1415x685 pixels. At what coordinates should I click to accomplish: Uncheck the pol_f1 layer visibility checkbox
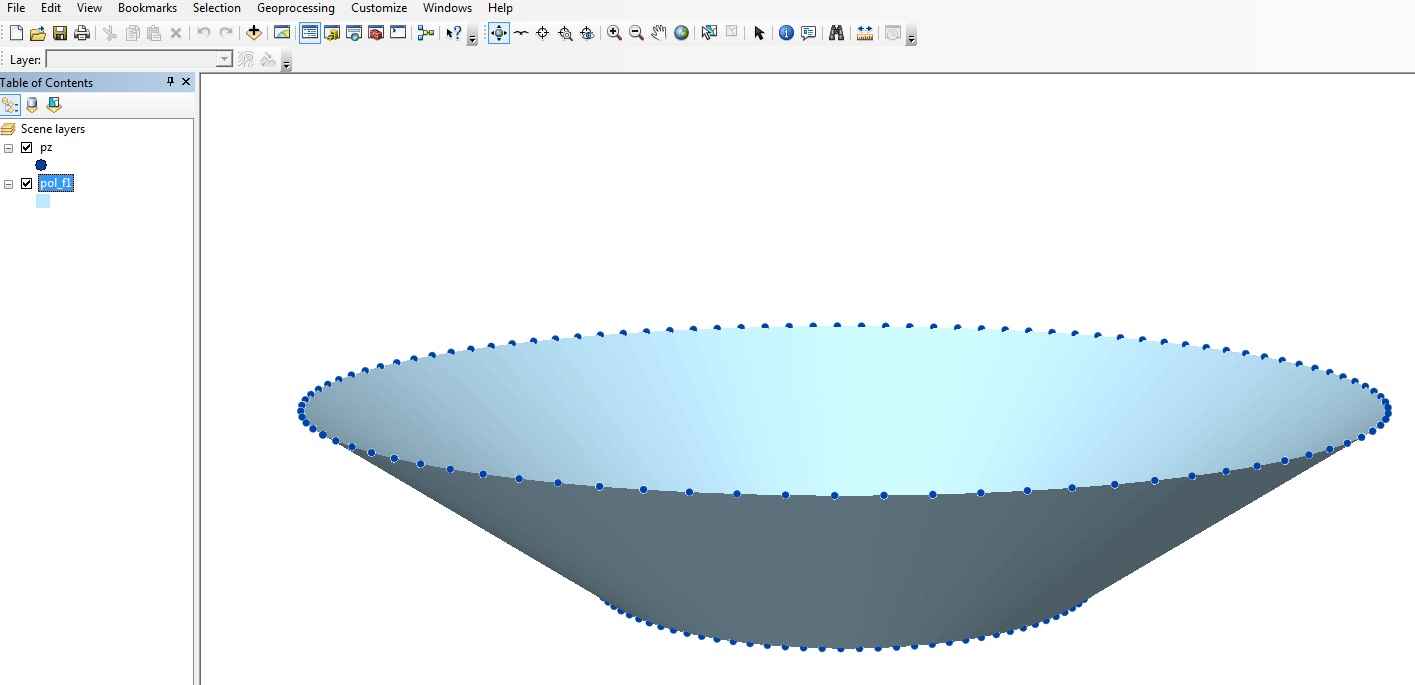click(27, 183)
